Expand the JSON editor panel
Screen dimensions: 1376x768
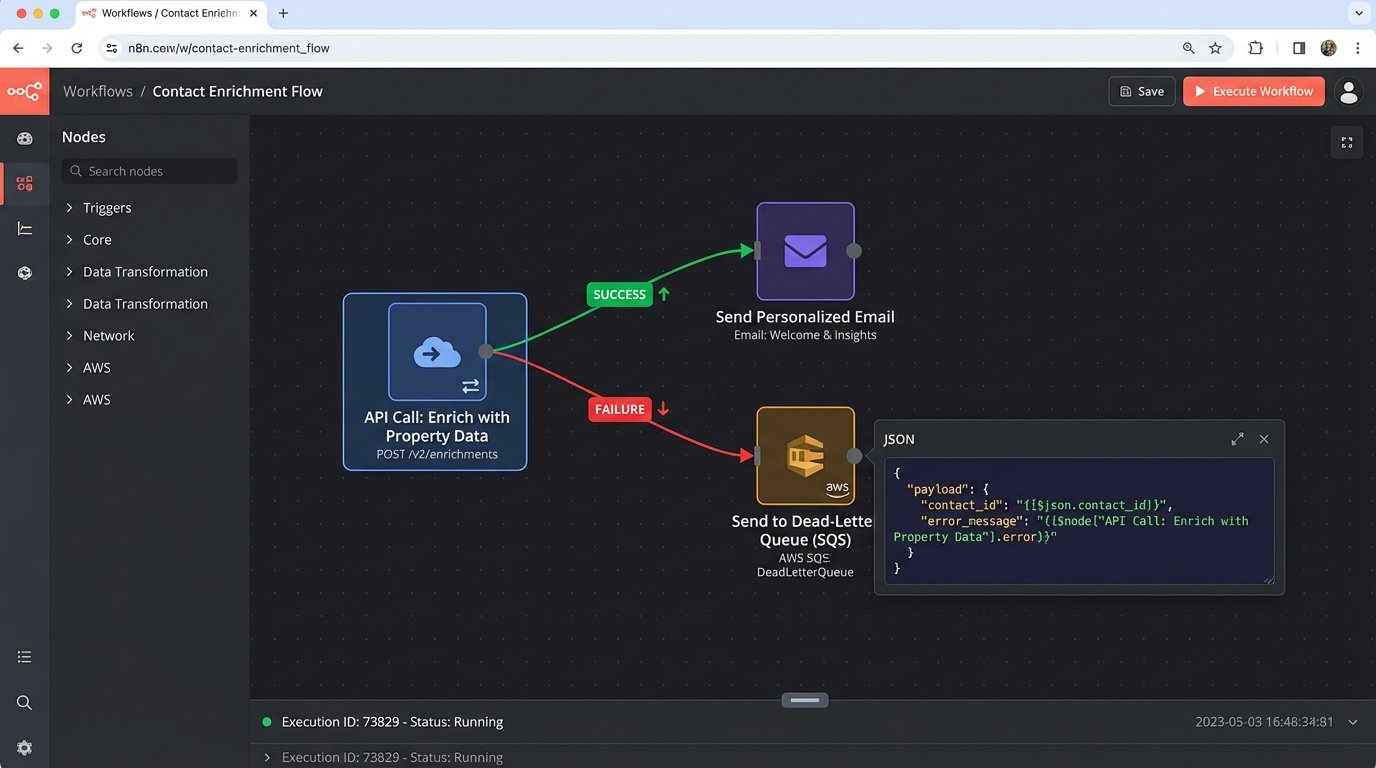(x=1237, y=439)
